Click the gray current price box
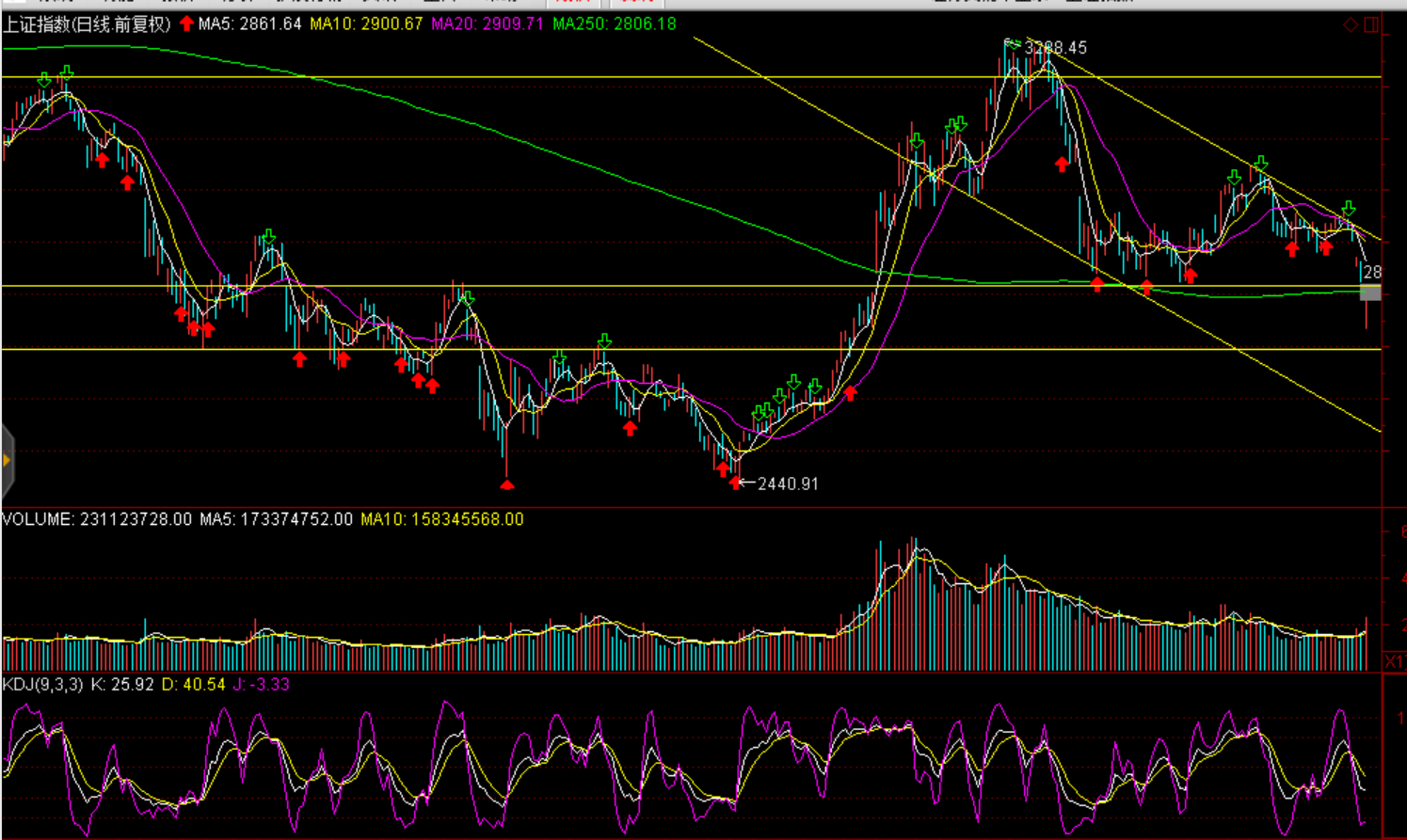 coord(1370,293)
